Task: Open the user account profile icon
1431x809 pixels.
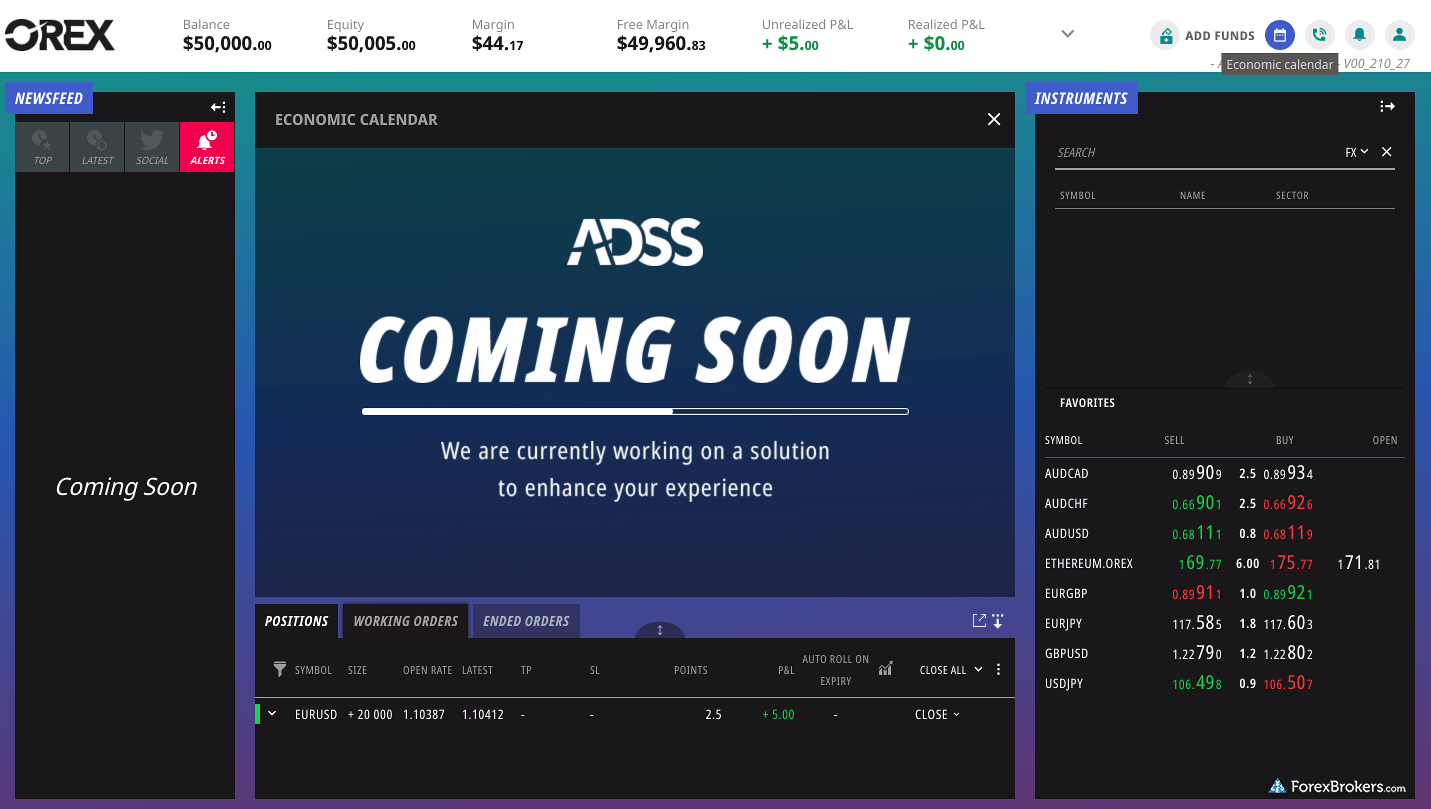Action: tap(1399, 35)
